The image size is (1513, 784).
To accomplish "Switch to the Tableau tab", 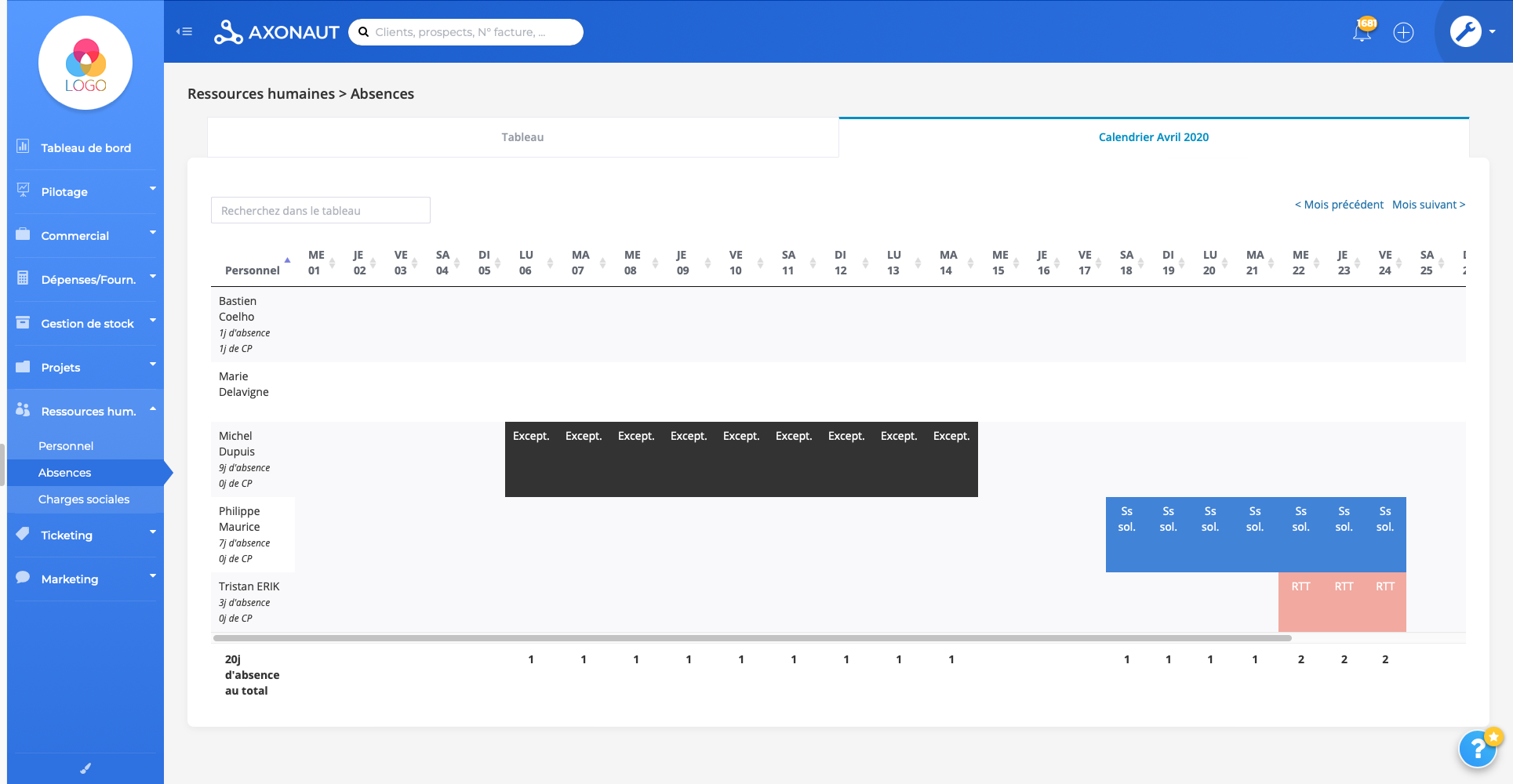I will [522, 136].
